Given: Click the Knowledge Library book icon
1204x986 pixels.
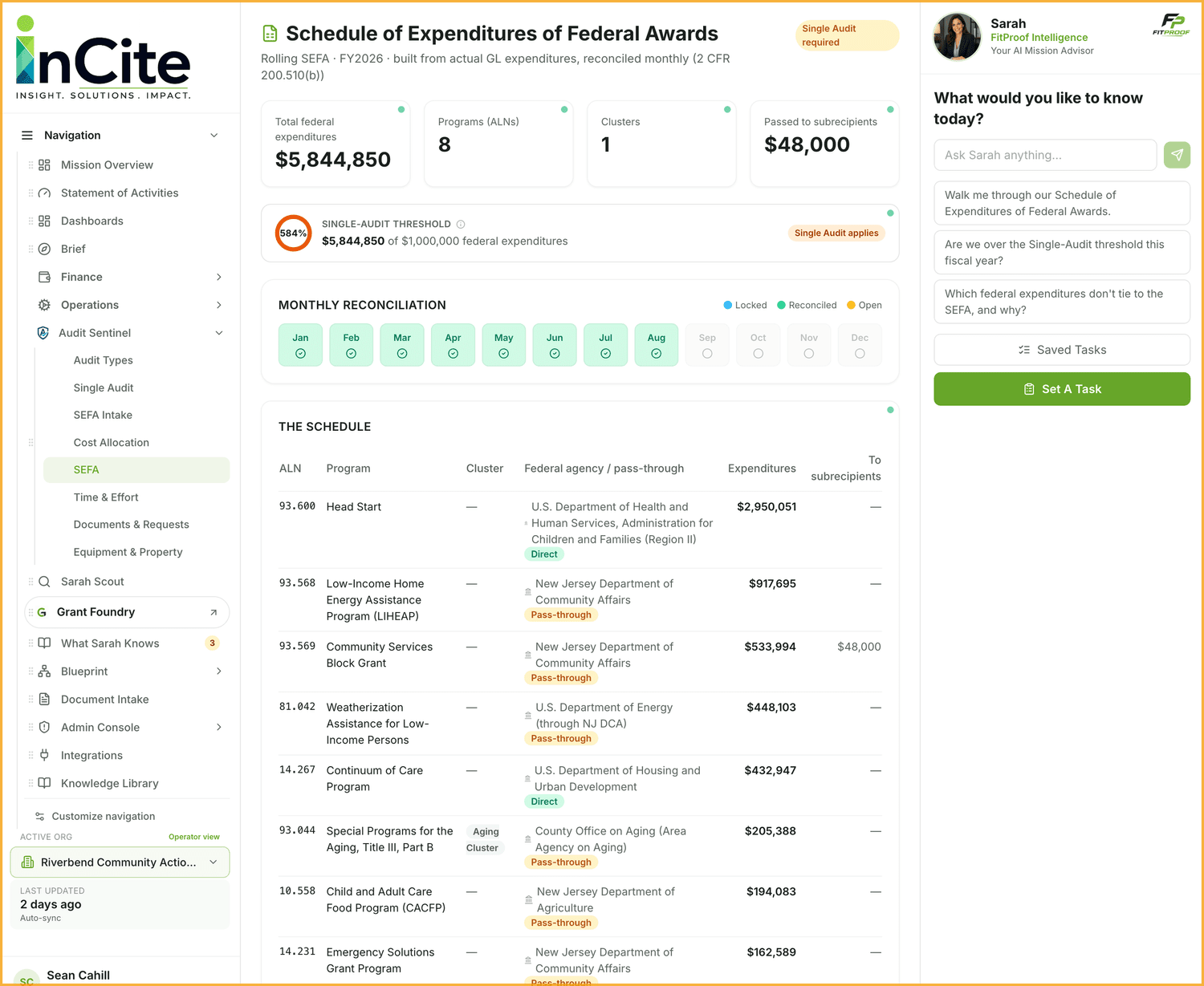Looking at the screenshot, I should tap(44, 784).
